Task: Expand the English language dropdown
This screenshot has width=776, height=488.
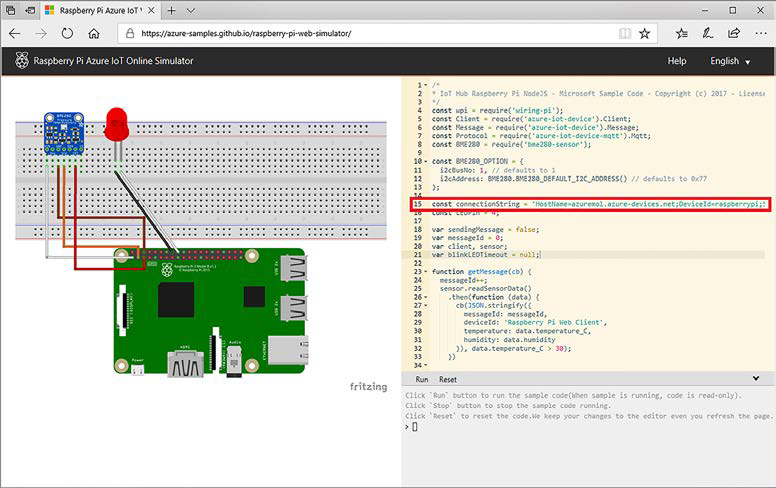Action: click(x=730, y=61)
